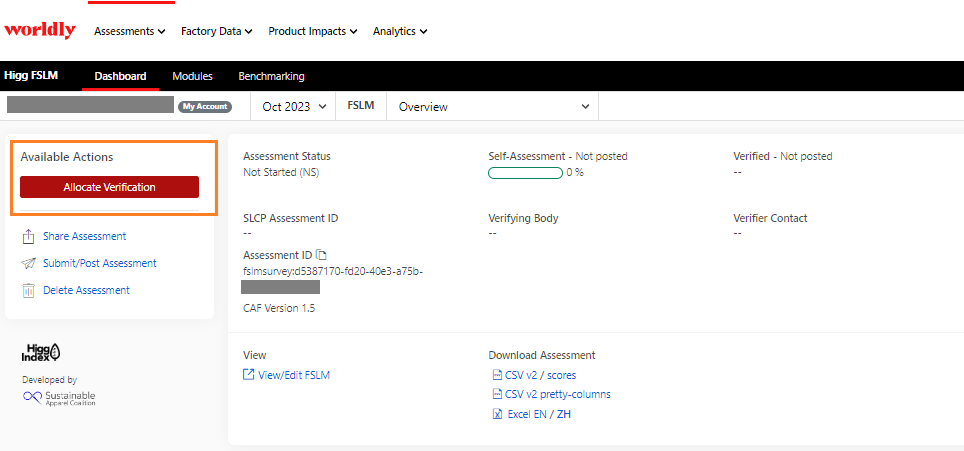Download the scores CSV link
This screenshot has height=451, width=964.
pos(561,375)
